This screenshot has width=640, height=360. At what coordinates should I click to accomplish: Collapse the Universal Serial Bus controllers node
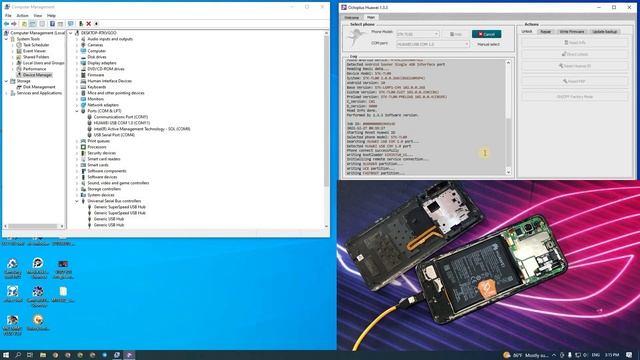[x=77, y=201]
